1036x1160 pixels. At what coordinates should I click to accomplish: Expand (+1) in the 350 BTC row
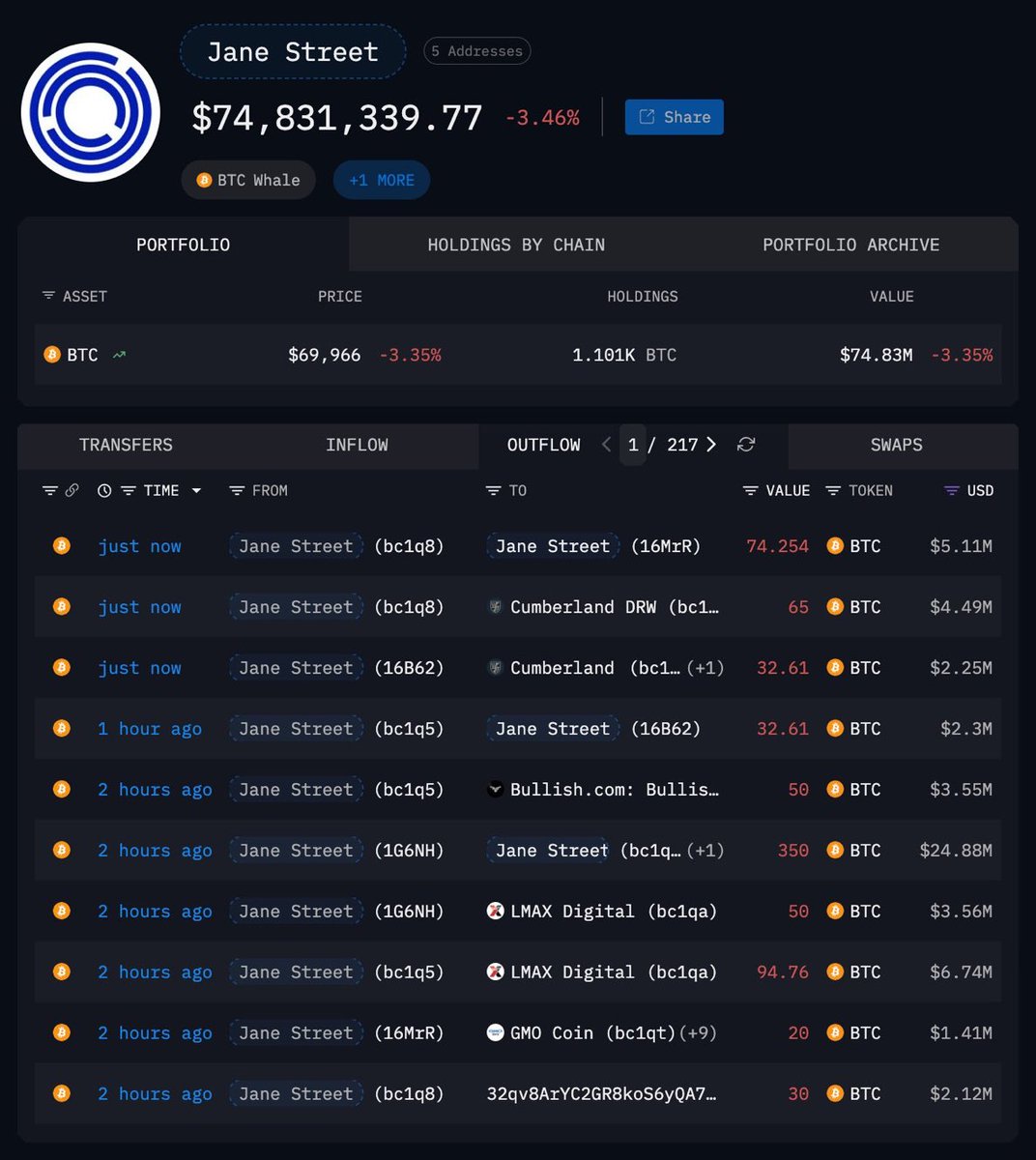tap(705, 851)
